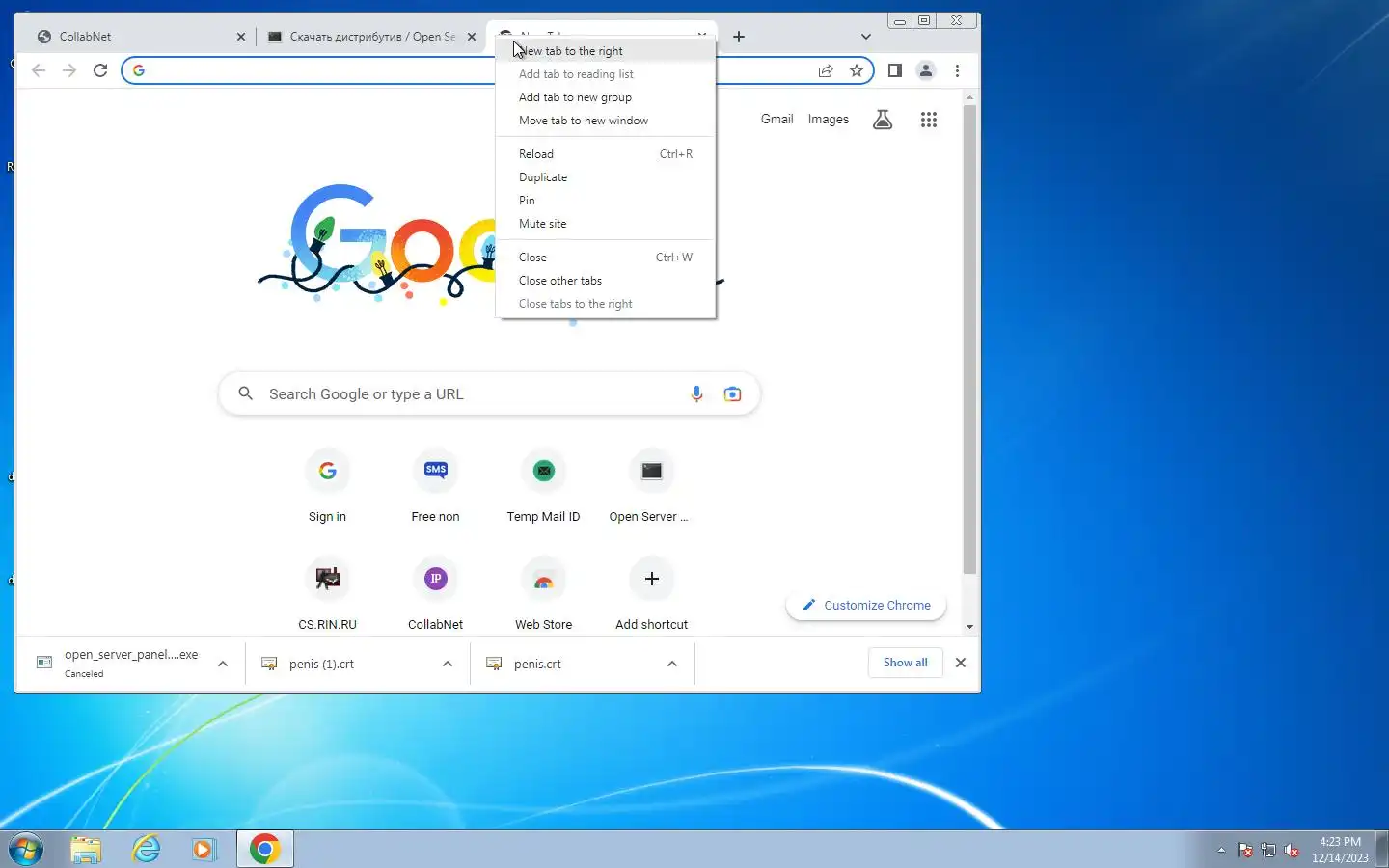
Task: Click the Search Google or type a URL box
Action: pos(489,394)
